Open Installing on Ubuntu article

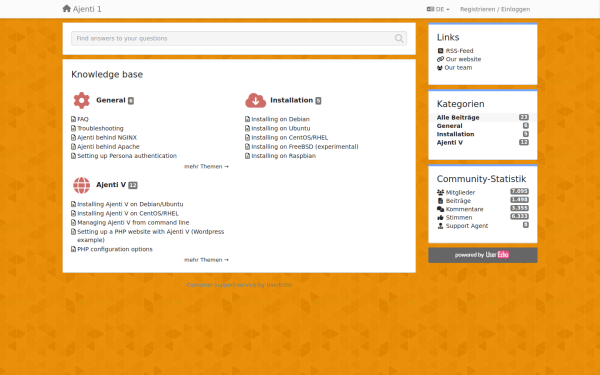coord(280,128)
